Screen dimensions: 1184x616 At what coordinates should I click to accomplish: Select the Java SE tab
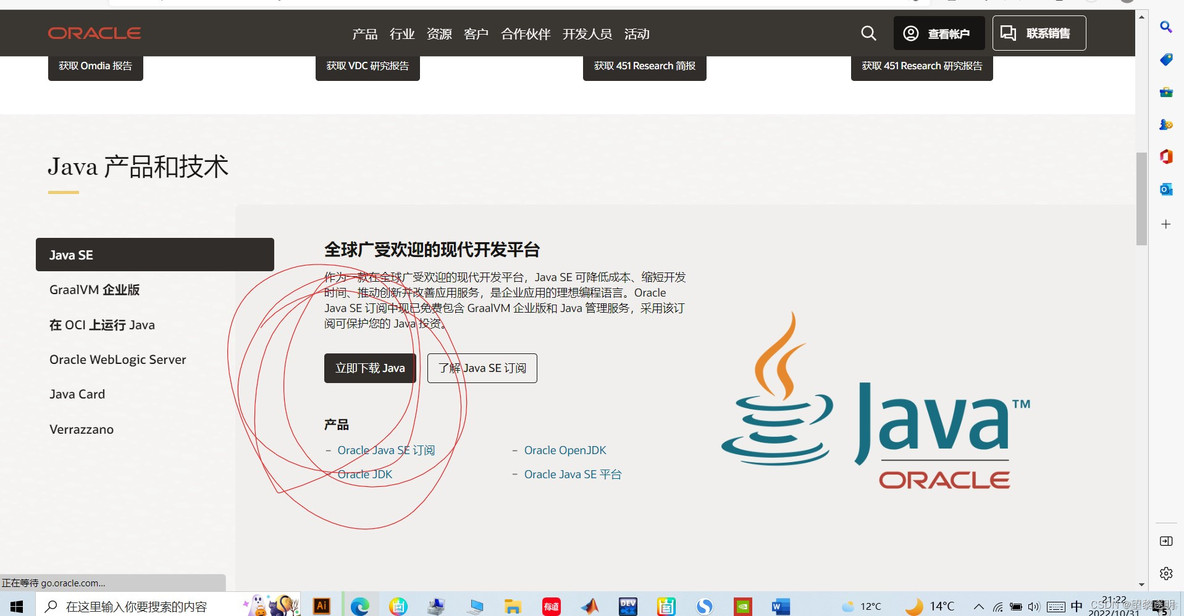pos(155,254)
